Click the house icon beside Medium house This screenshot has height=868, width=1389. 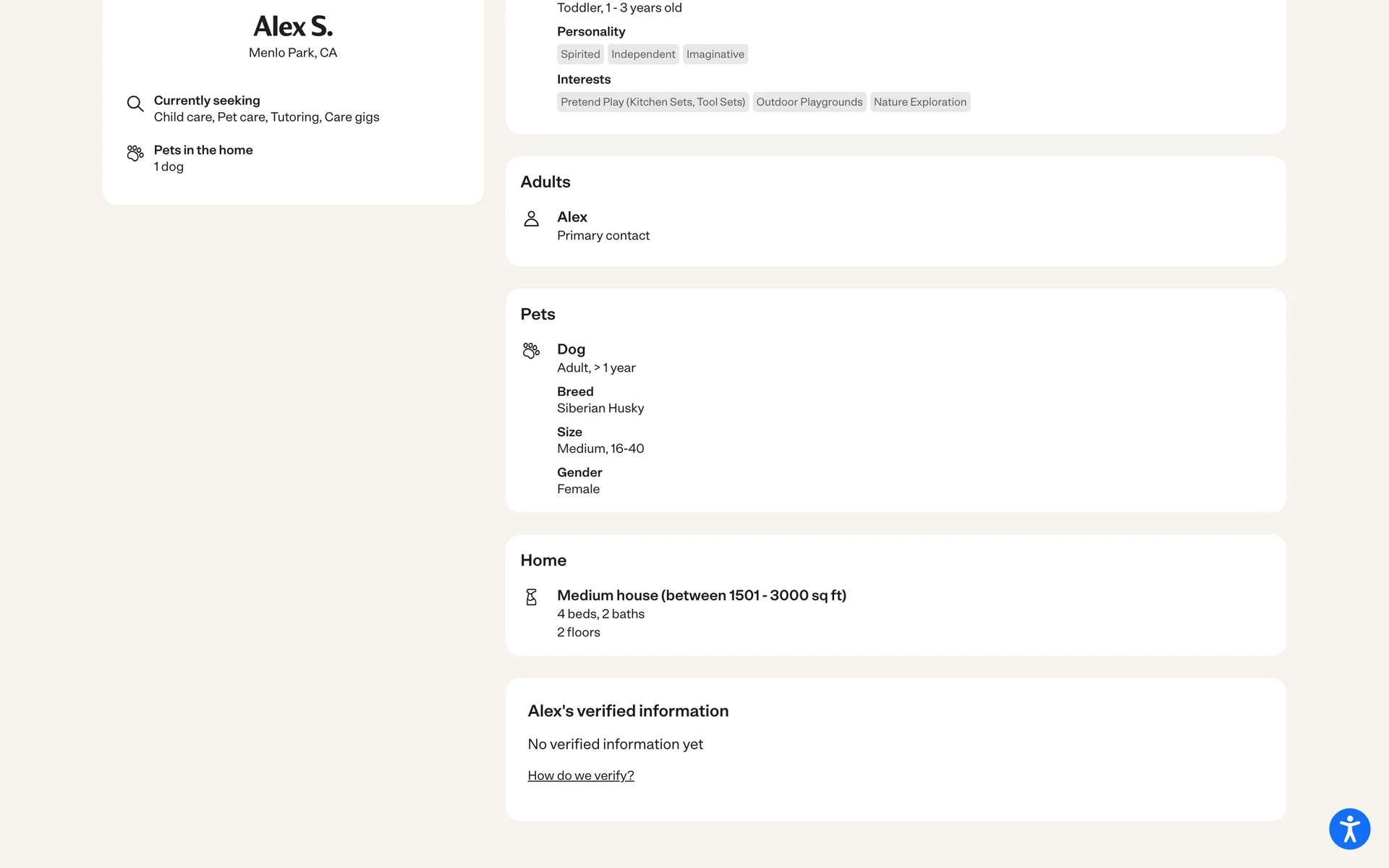pos(531,597)
